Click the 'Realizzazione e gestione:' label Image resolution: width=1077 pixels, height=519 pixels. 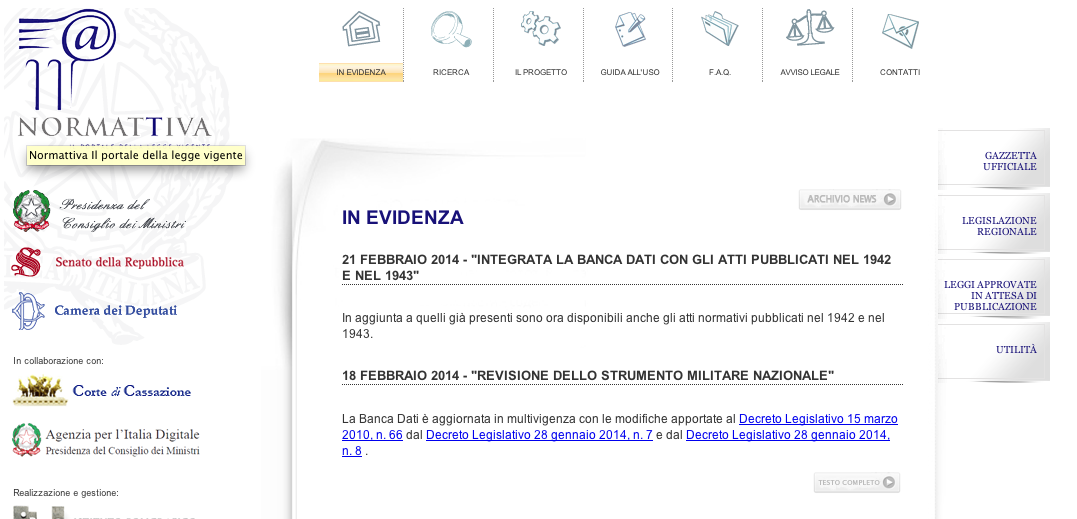point(66,493)
